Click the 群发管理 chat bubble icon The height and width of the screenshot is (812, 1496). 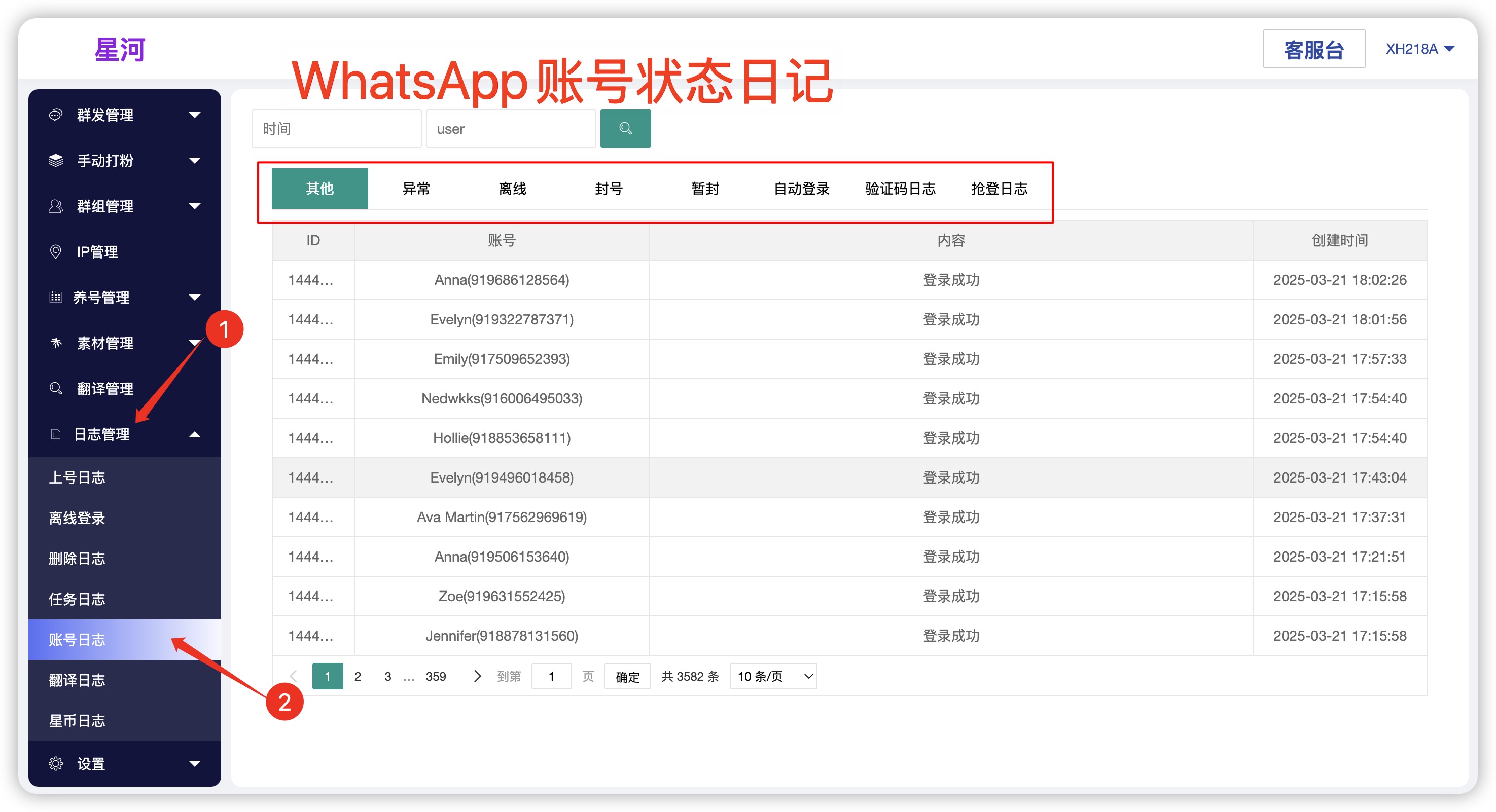coord(55,115)
